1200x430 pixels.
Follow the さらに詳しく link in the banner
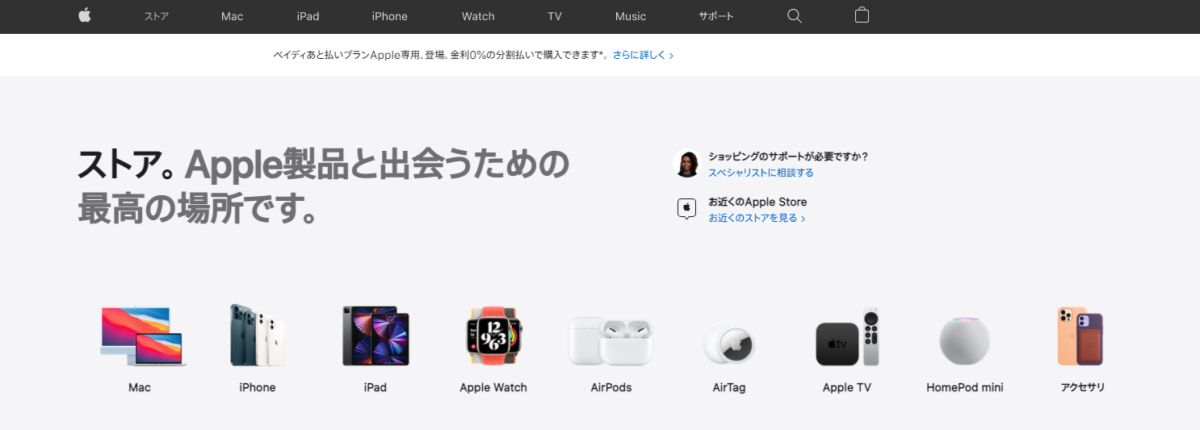[x=643, y=56]
